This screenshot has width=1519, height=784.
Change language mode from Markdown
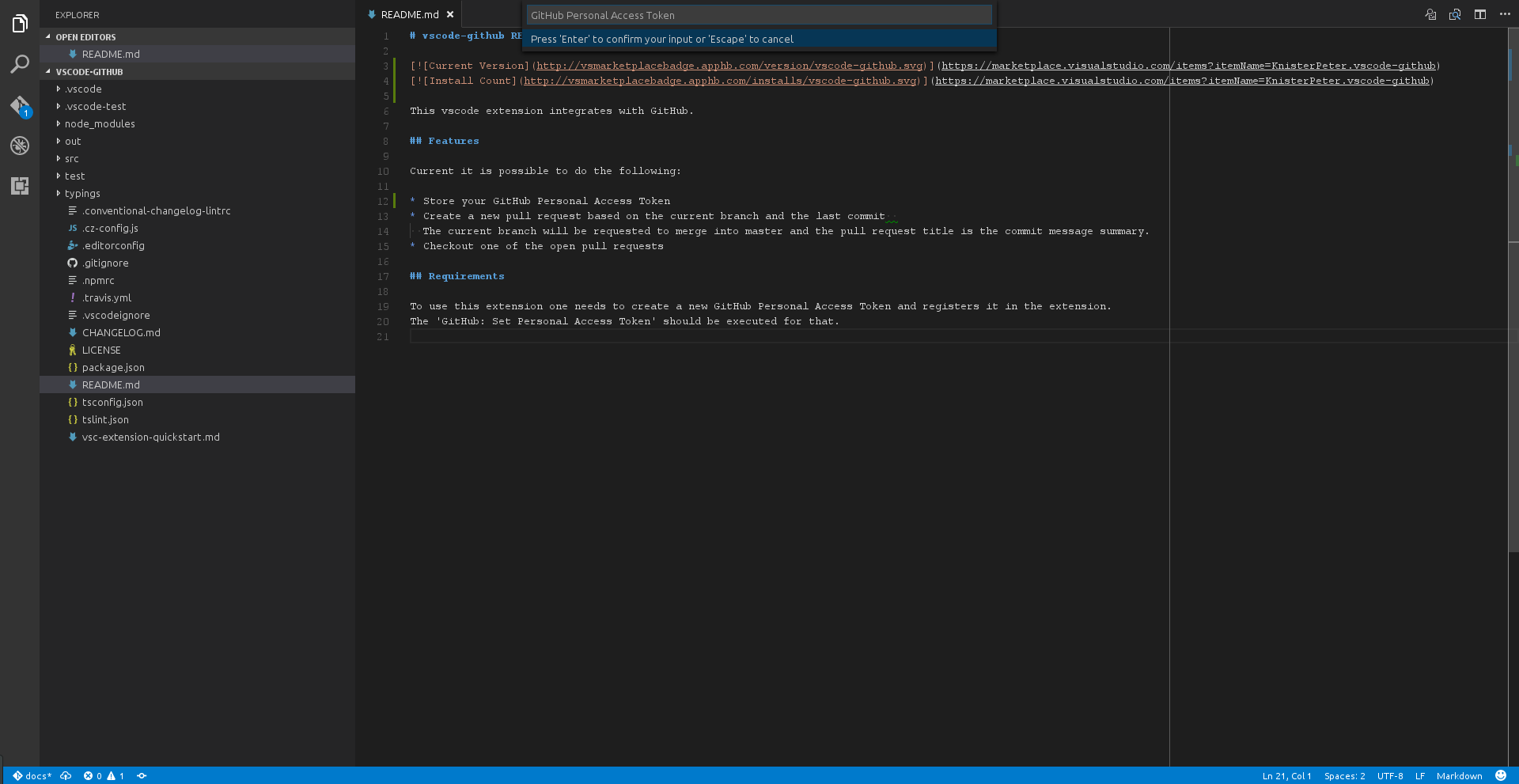click(1459, 776)
